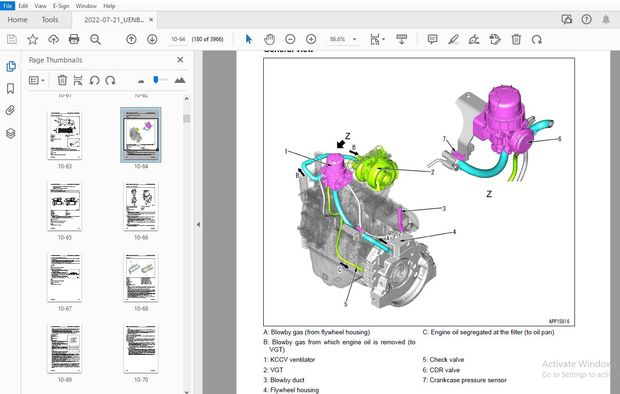Rotate page with main toolbar rotate icon
This screenshot has height=394, width=620.
click(537, 39)
